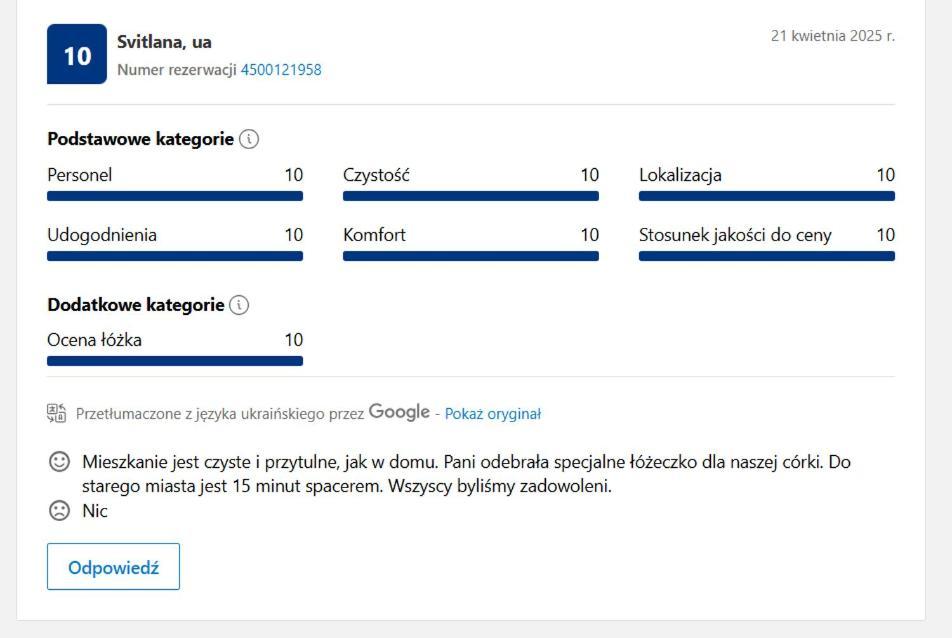Click reviewer name Svitlana, ua

pos(164,42)
